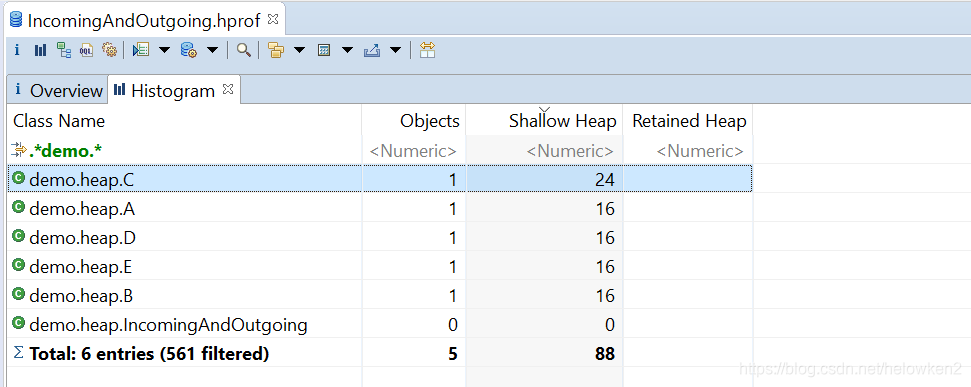This screenshot has height=387, width=971.
Task: Open the OQL query editor
Action: click(x=86, y=51)
